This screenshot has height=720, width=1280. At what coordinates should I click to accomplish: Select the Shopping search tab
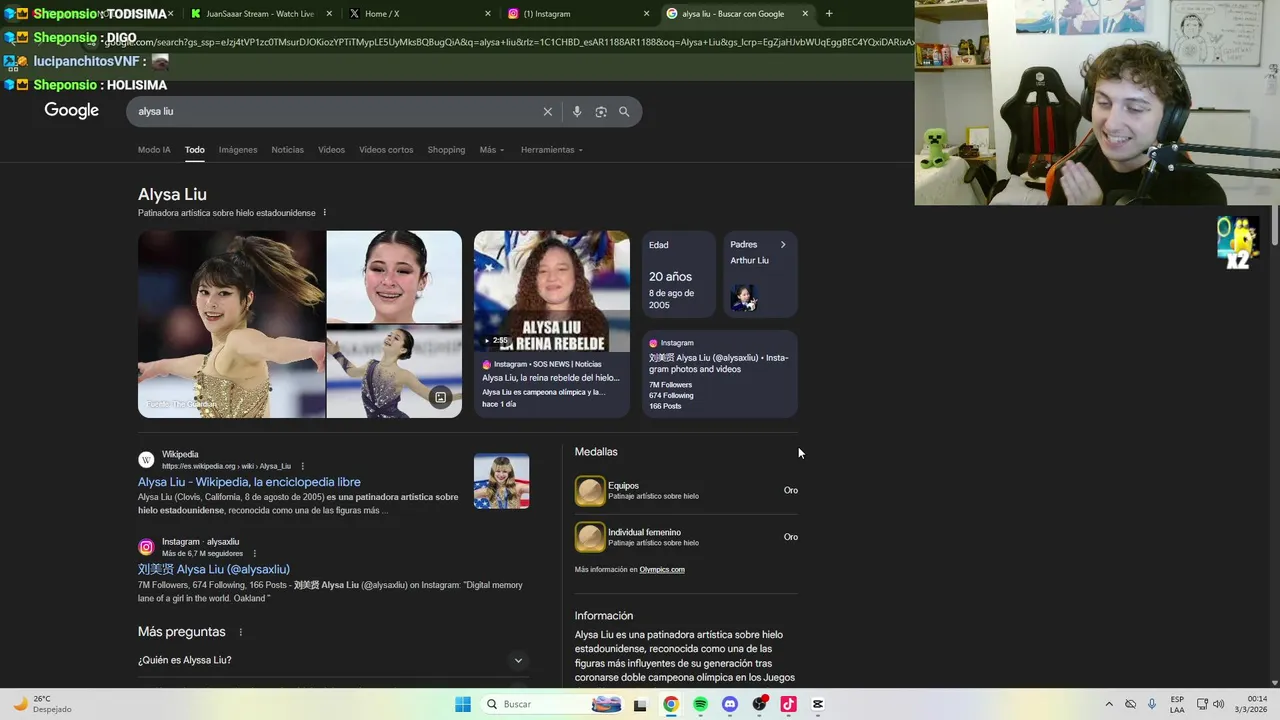(446, 150)
